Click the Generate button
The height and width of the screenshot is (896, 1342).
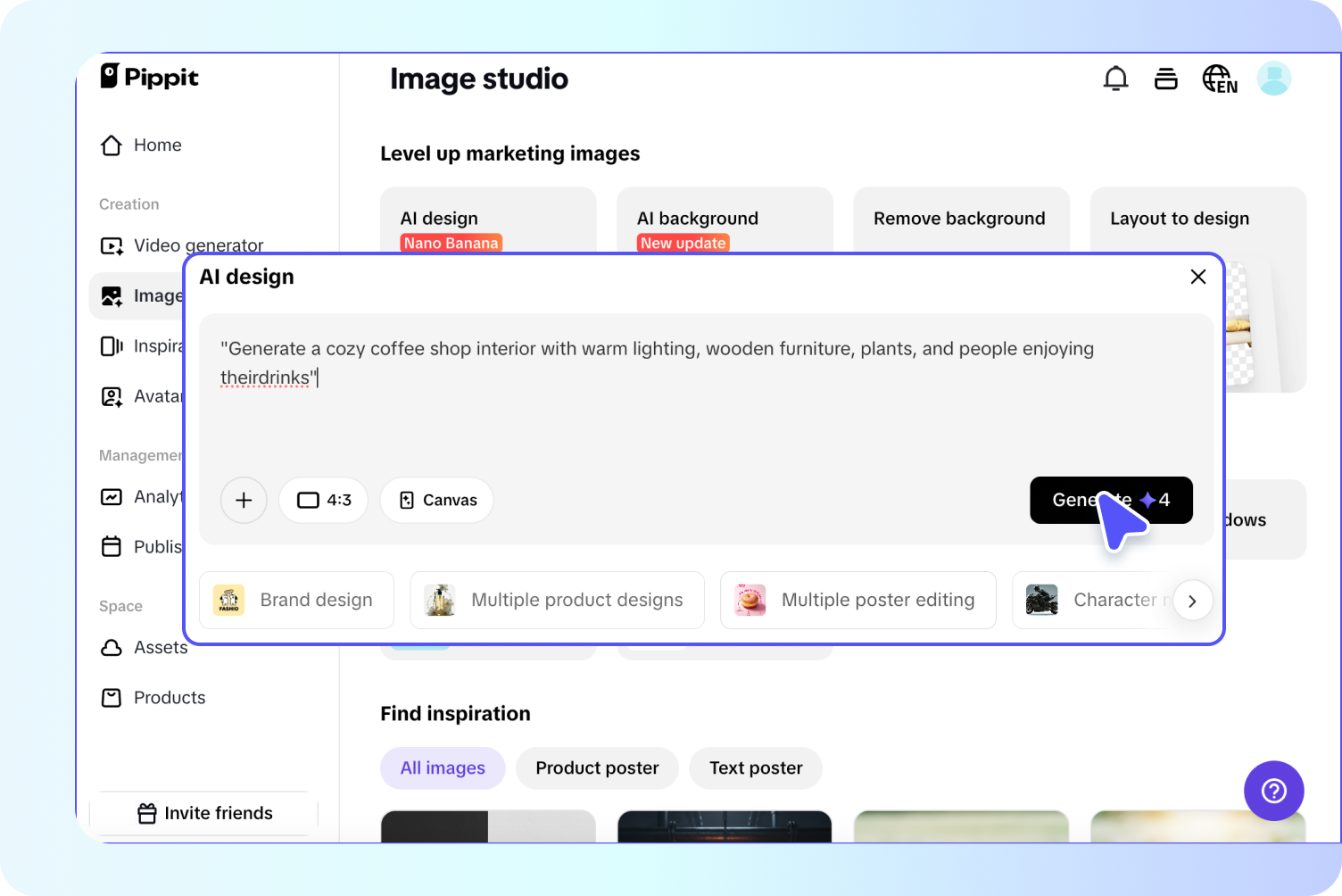(x=1111, y=500)
